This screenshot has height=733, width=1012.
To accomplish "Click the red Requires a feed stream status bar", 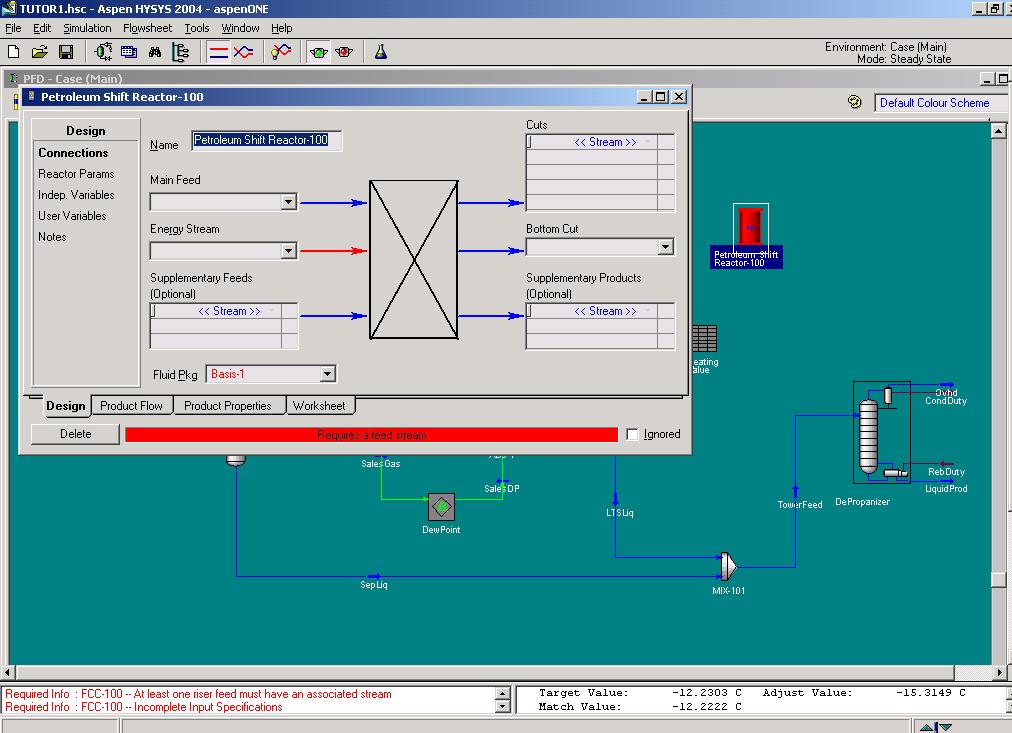I will (372, 435).
